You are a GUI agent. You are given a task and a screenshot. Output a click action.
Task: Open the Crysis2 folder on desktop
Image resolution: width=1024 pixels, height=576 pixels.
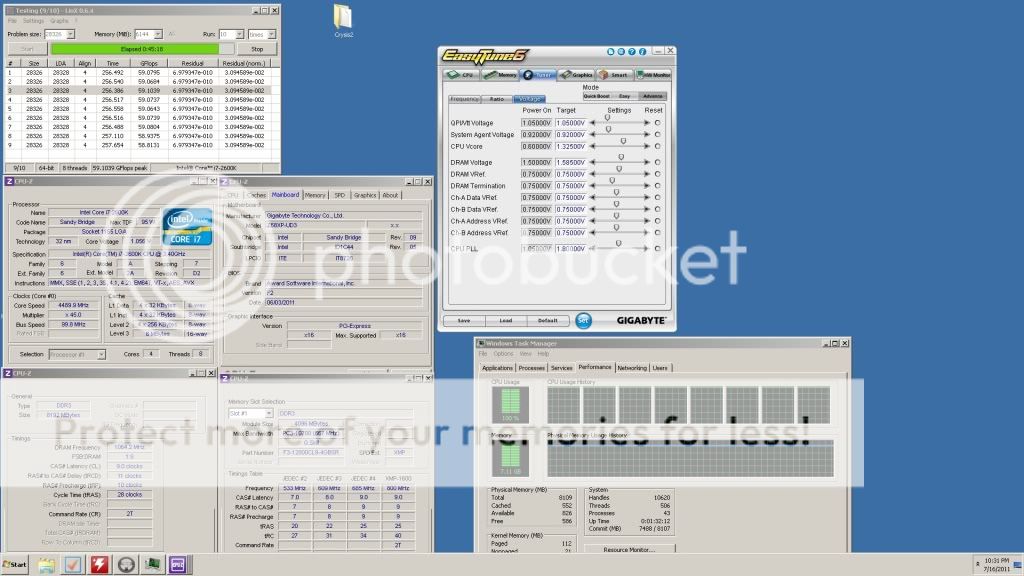(343, 18)
